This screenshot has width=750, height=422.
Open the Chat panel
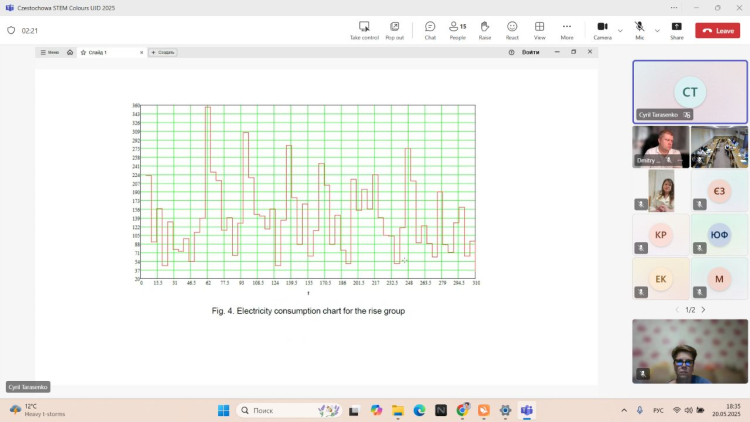[429, 30]
